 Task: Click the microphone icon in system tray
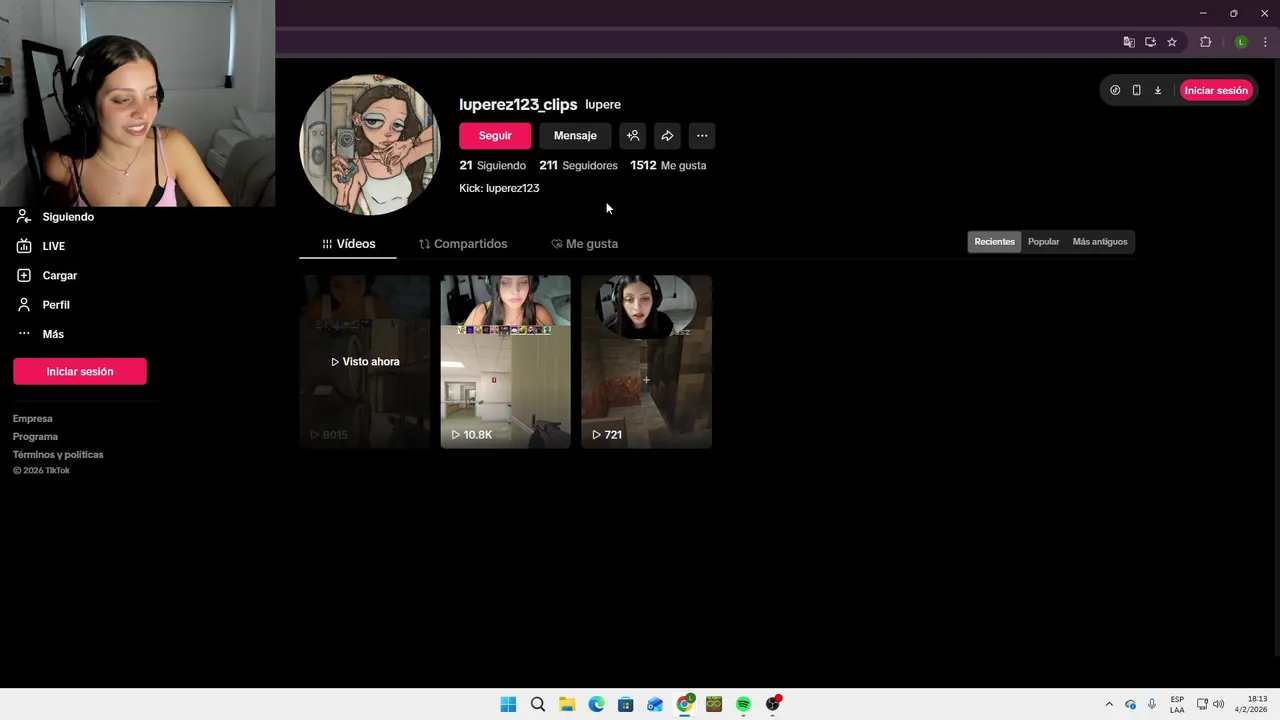click(1152, 705)
